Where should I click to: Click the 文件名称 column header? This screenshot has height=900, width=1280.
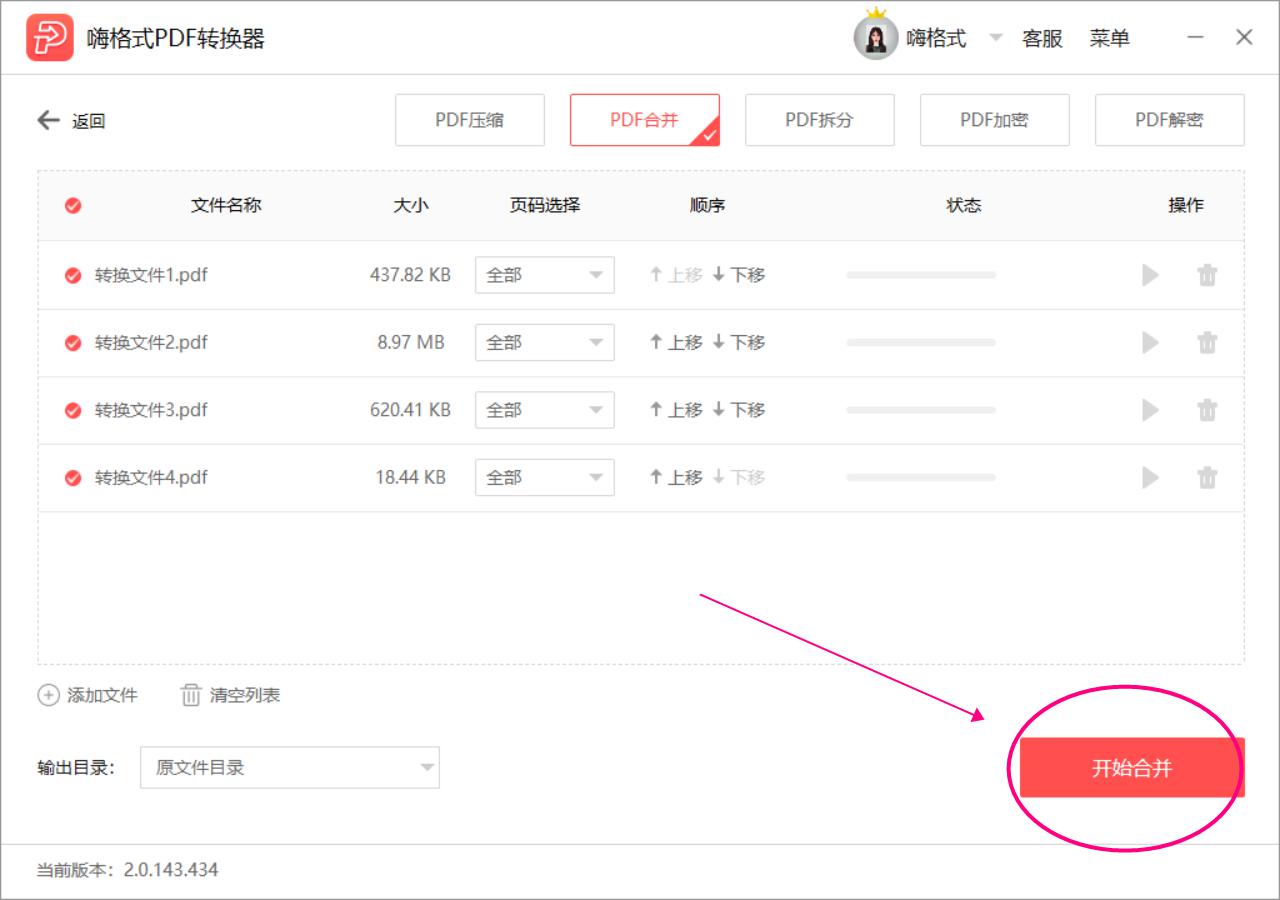point(226,205)
